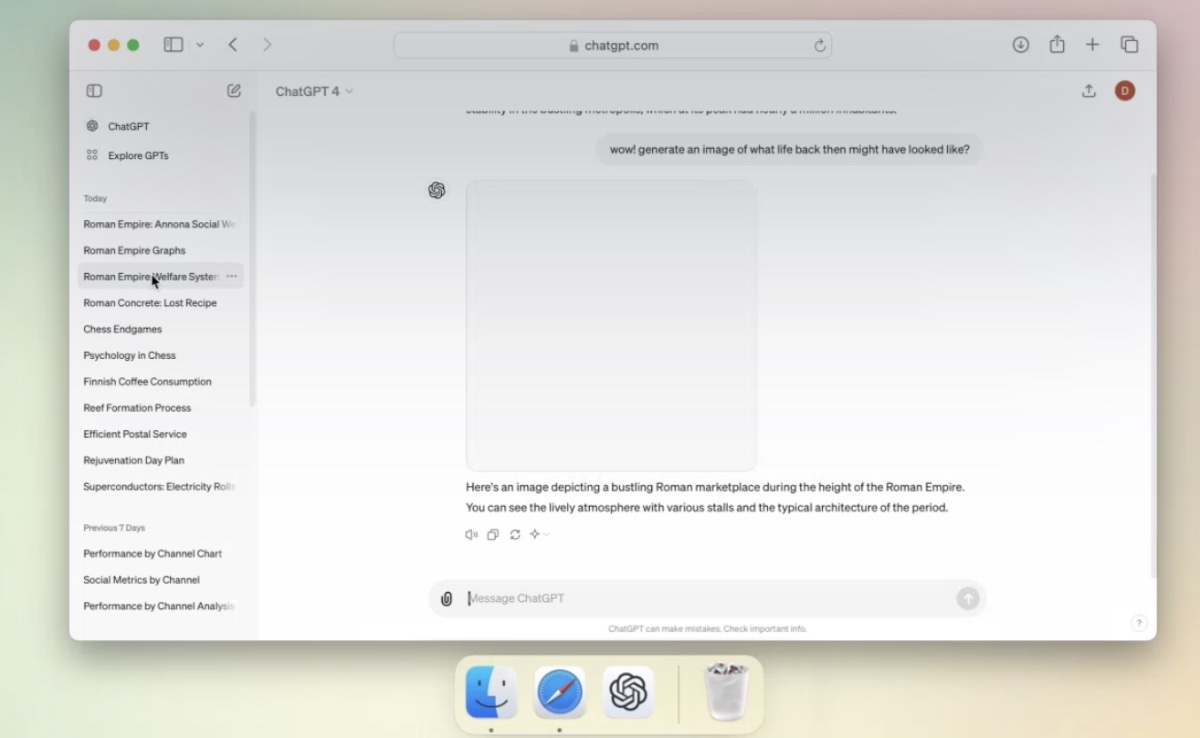1200x738 pixels.
Task: Regenerate the response with the refresh icon
Action: pos(514,535)
